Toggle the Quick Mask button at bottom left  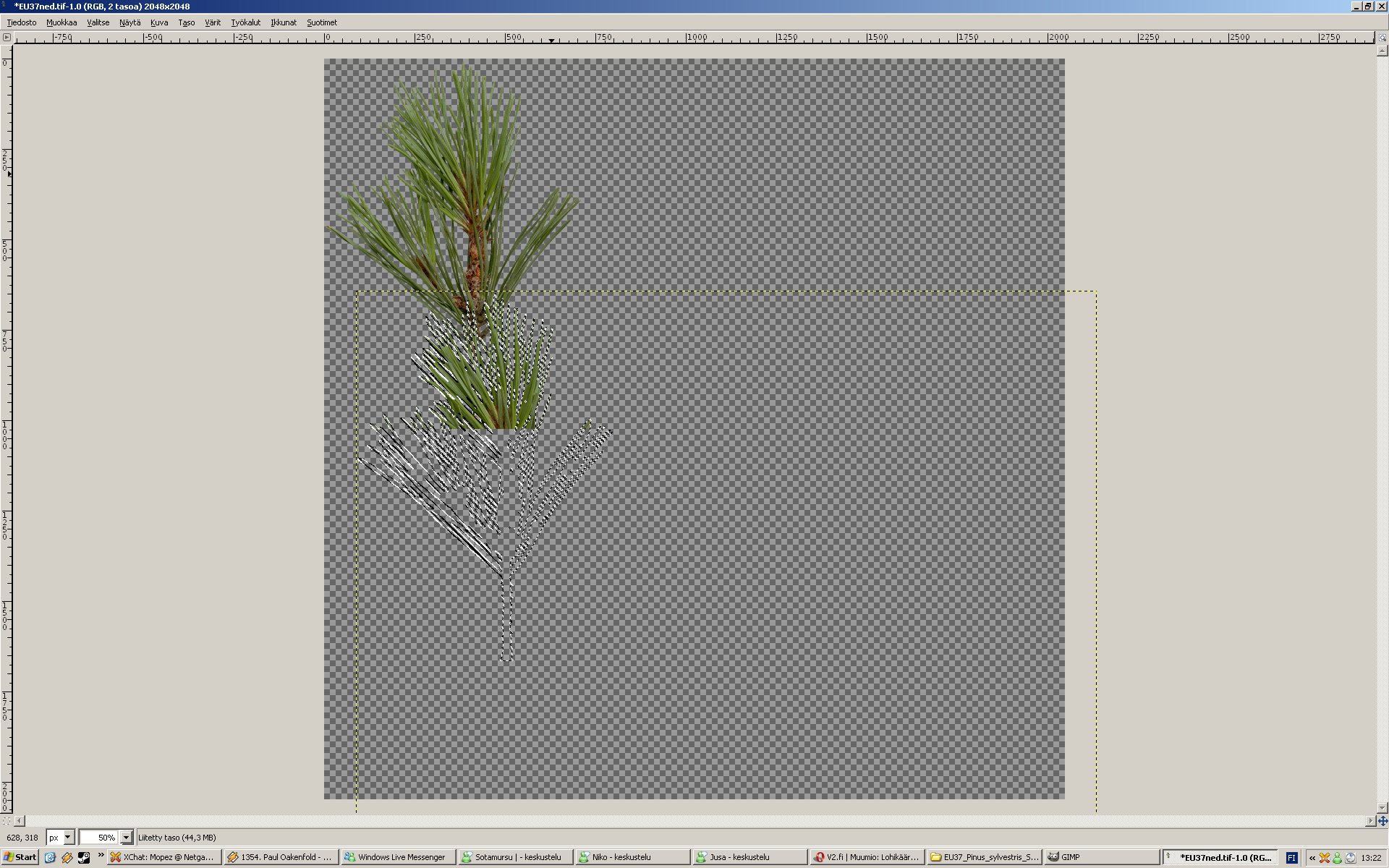(x=7, y=821)
